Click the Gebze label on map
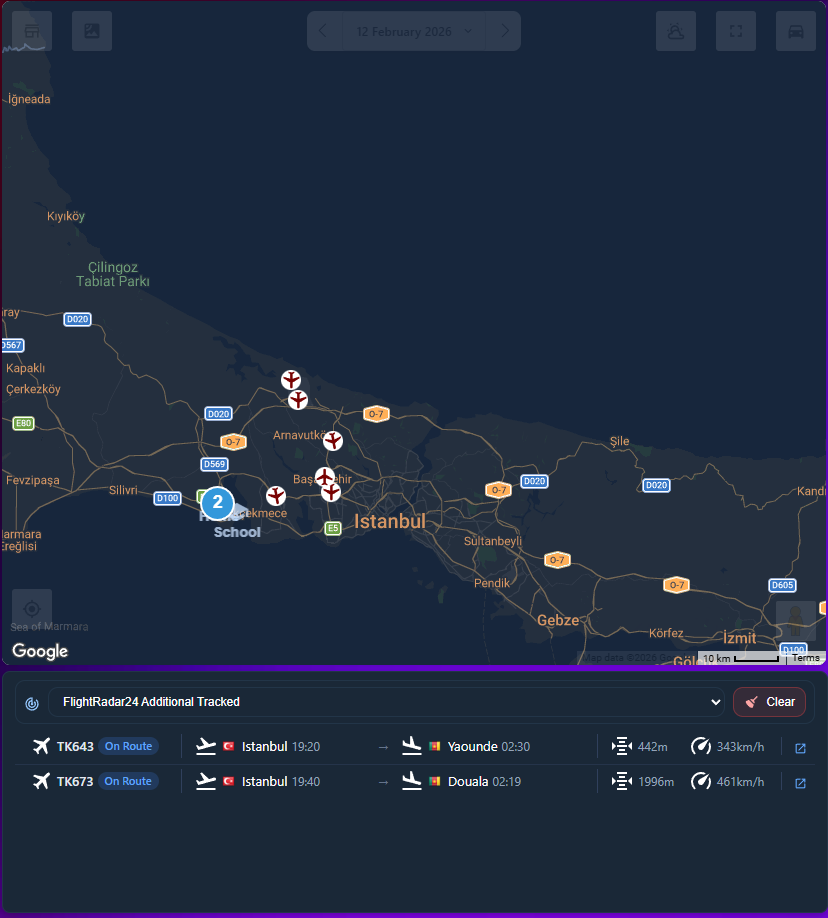The height and width of the screenshot is (918, 828). (558, 620)
